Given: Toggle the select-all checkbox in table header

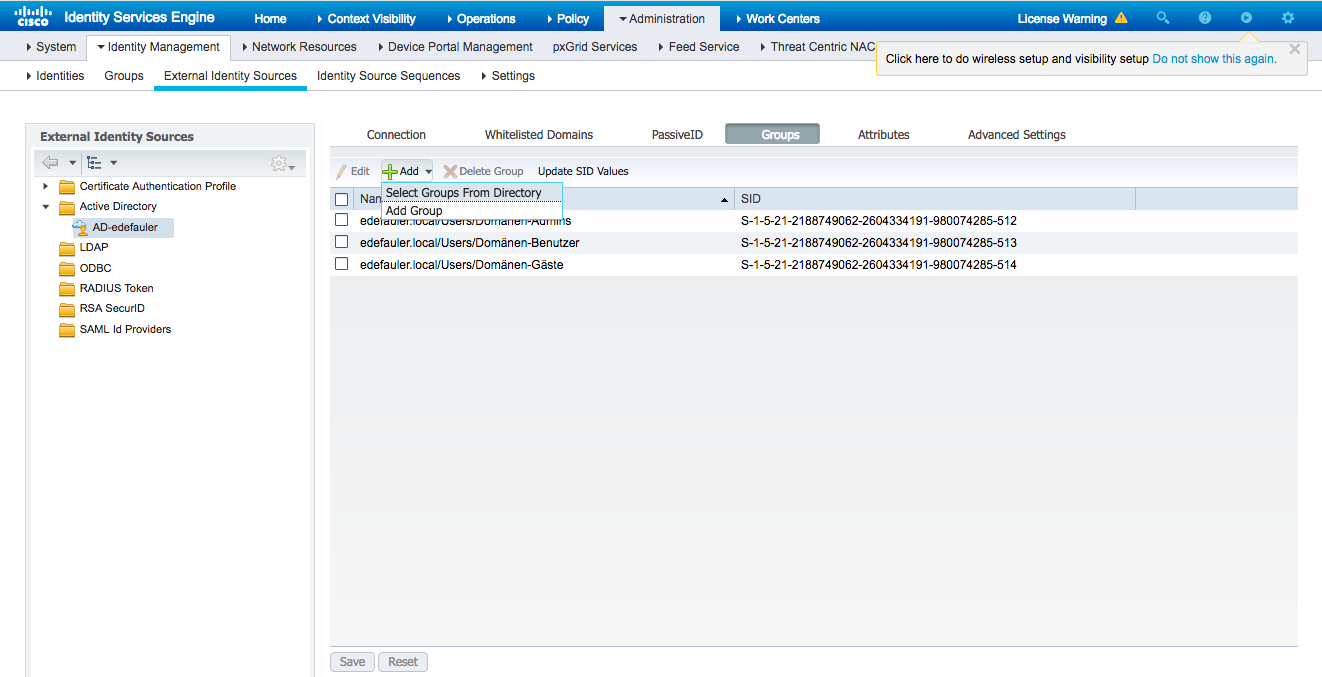Looking at the screenshot, I should pos(342,199).
